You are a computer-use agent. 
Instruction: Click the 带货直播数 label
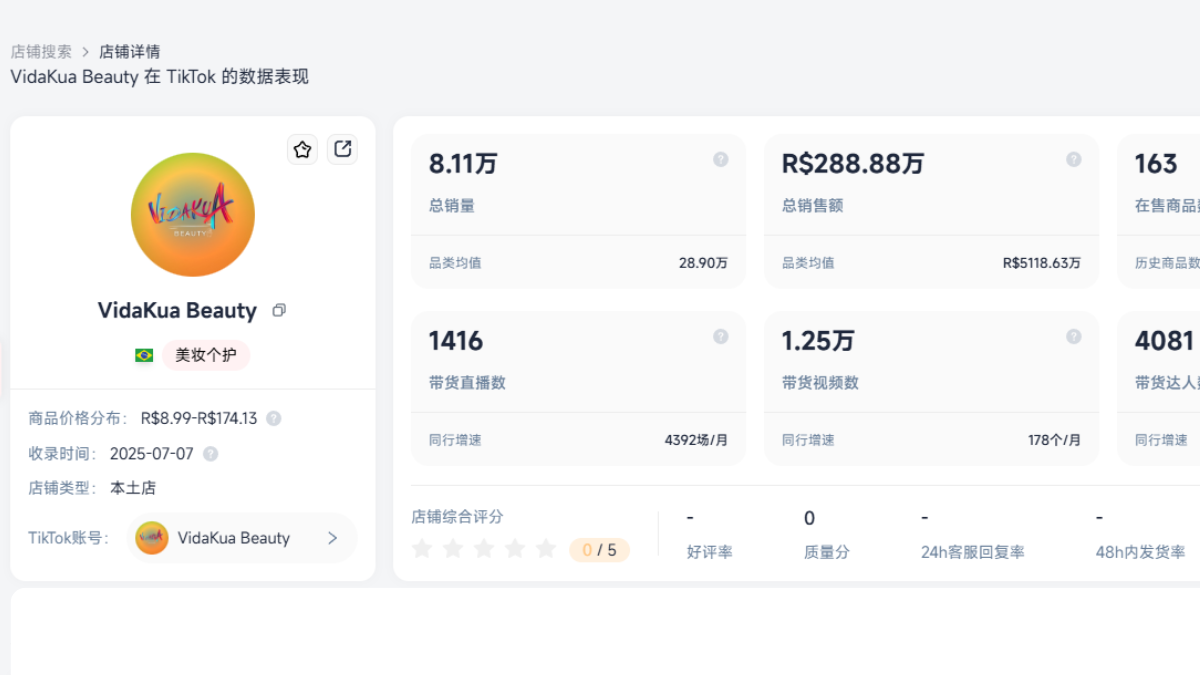tap(467, 383)
